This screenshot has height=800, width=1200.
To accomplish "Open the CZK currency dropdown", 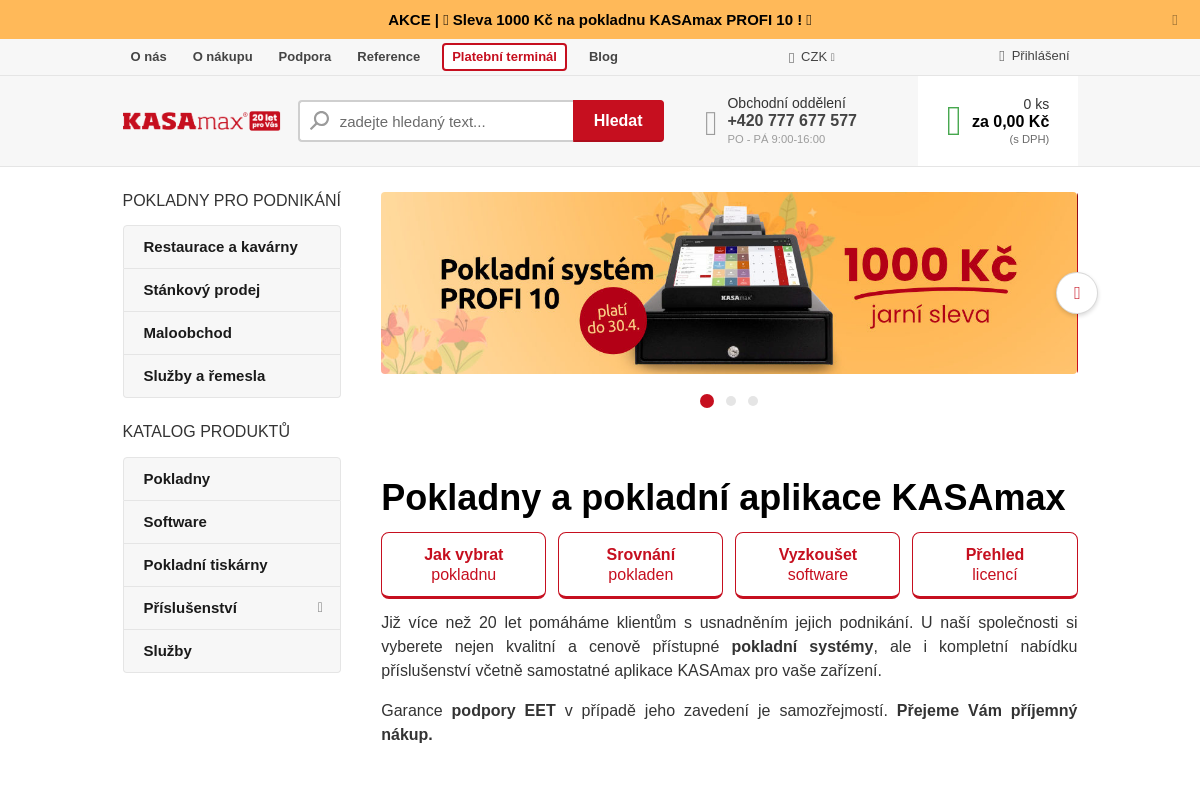I will pyautogui.click(x=812, y=57).
